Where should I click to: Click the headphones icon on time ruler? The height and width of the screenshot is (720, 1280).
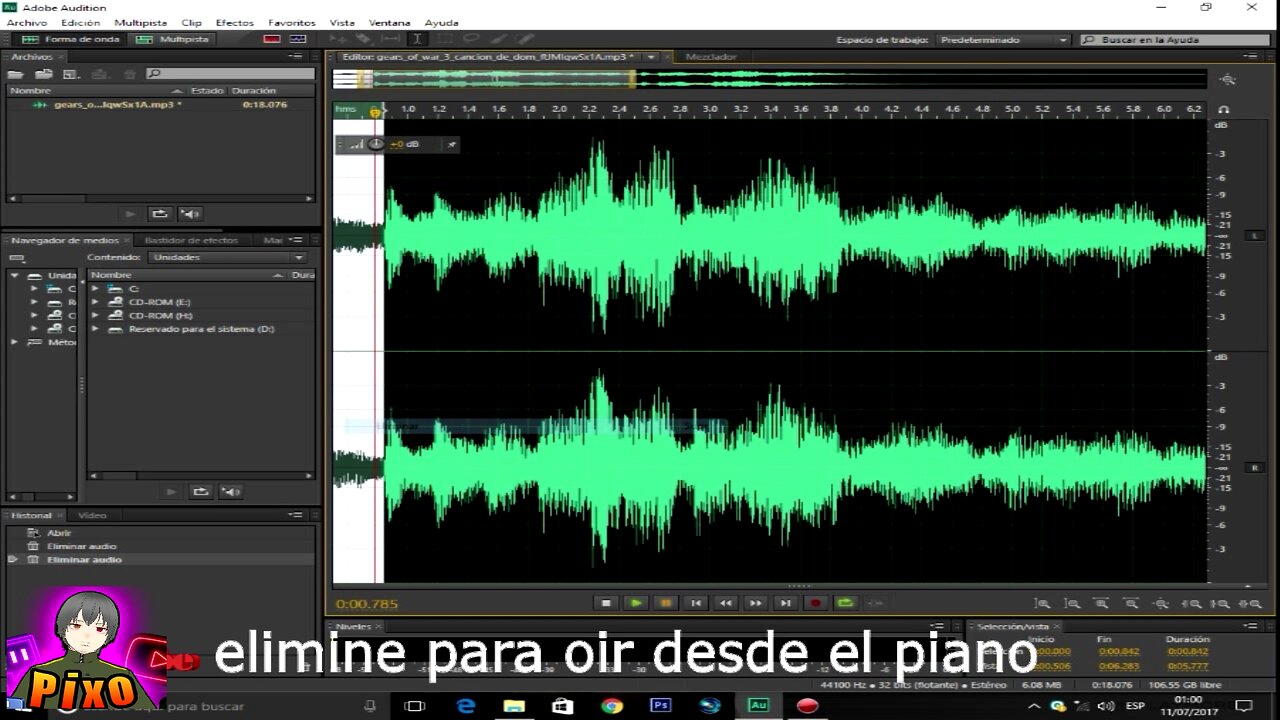coord(1224,109)
